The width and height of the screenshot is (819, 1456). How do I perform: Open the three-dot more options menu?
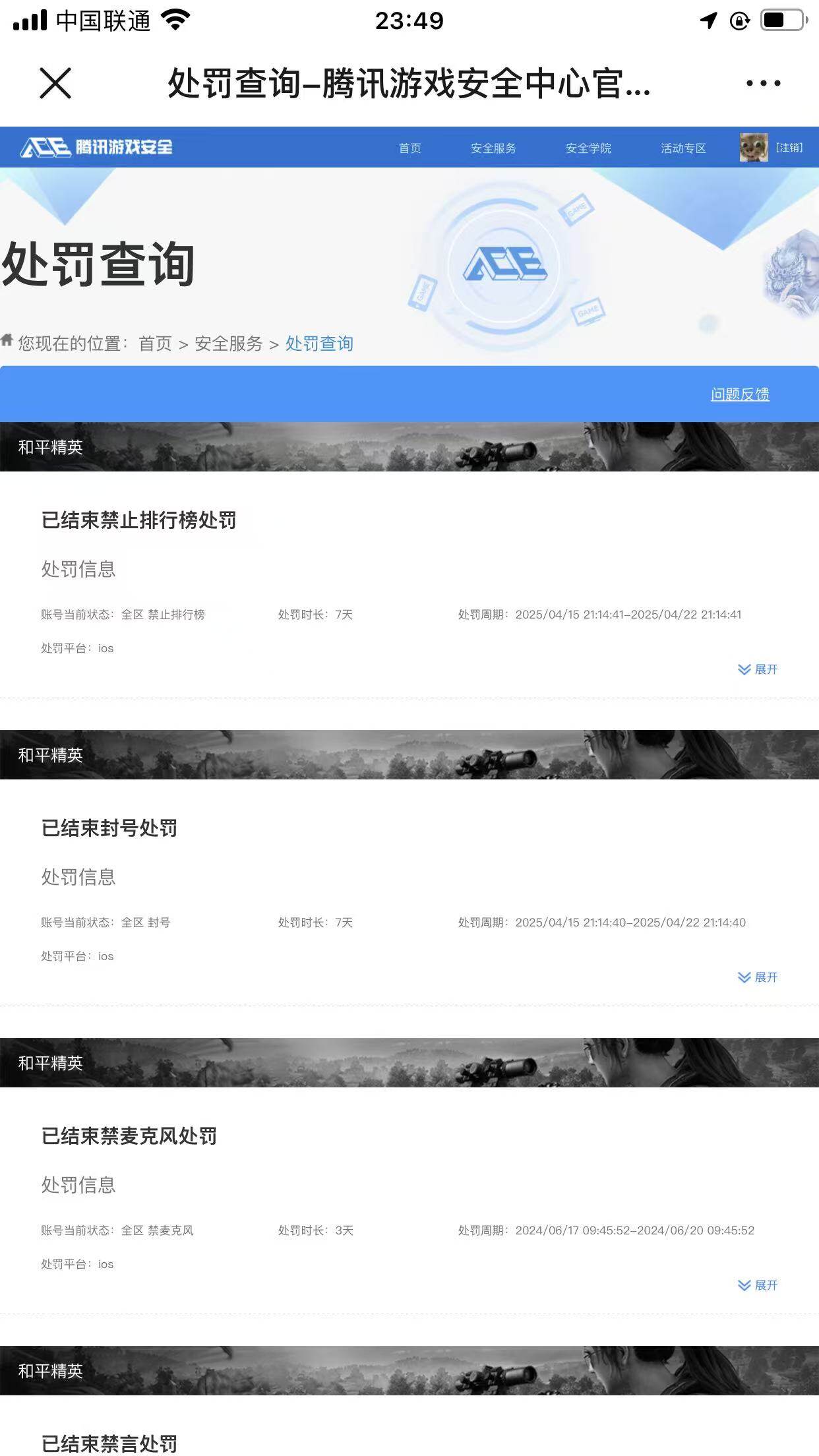pos(763,83)
